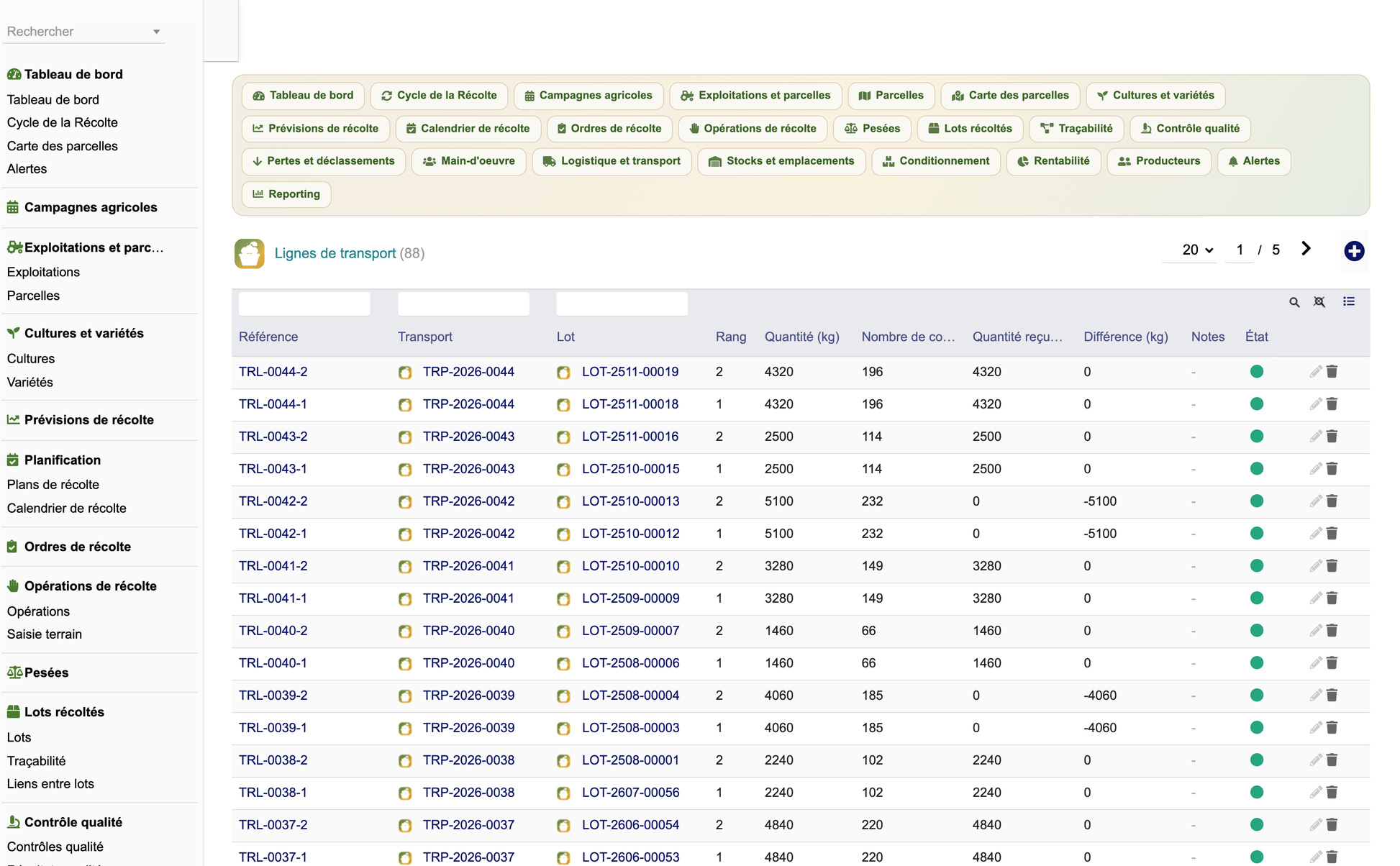
Task: Switch to Stocks et emplacements tab
Action: pyautogui.click(x=781, y=161)
